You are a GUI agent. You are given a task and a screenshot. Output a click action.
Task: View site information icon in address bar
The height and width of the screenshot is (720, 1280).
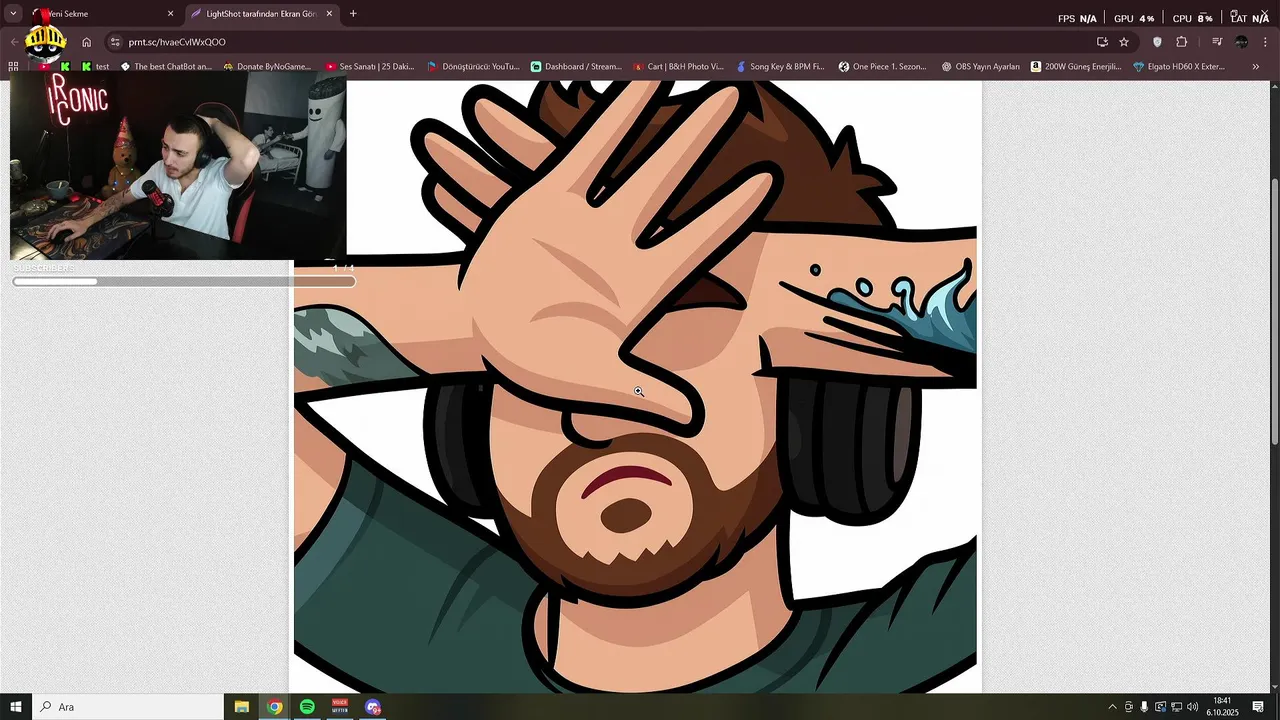(115, 42)
